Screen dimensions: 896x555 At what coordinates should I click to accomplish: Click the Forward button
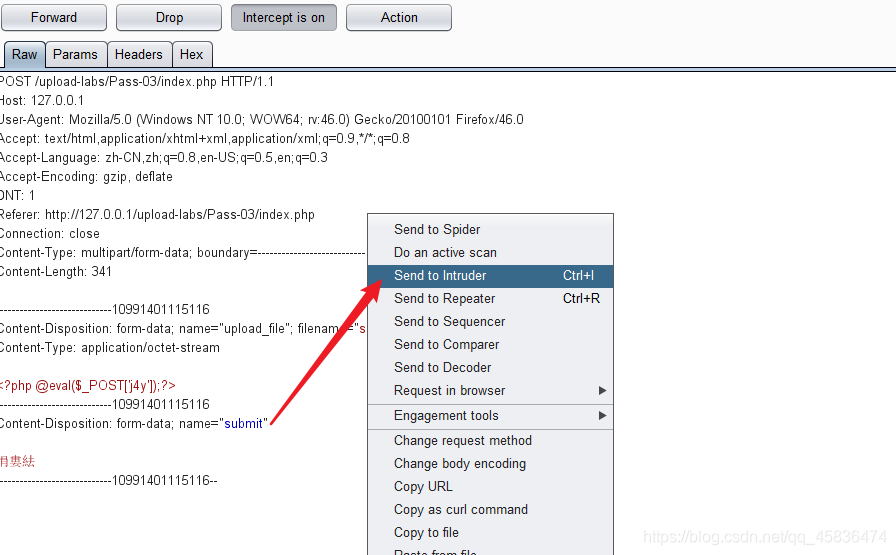tap(54, 18)
